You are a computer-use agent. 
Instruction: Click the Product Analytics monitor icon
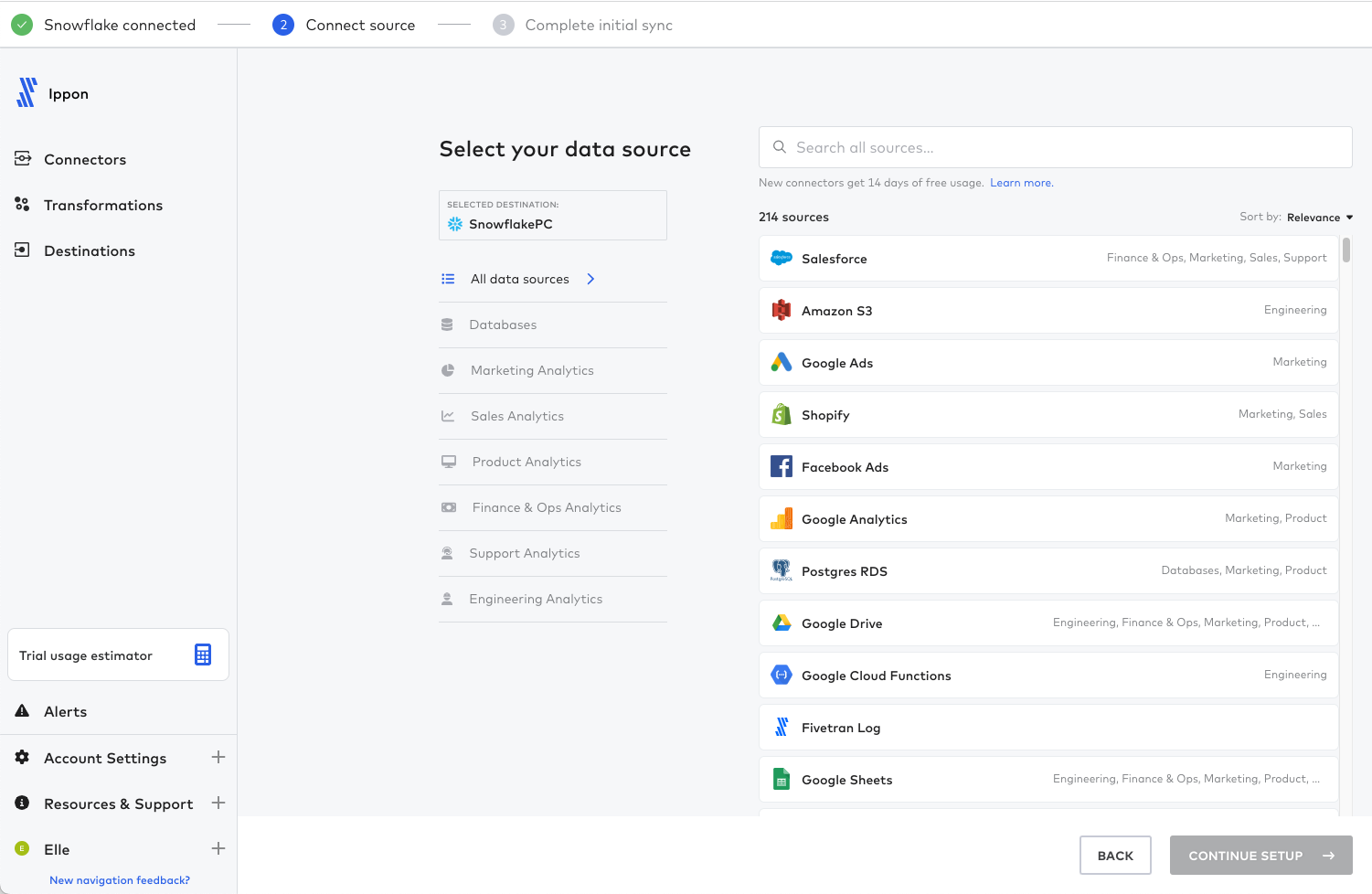[449, 462]
